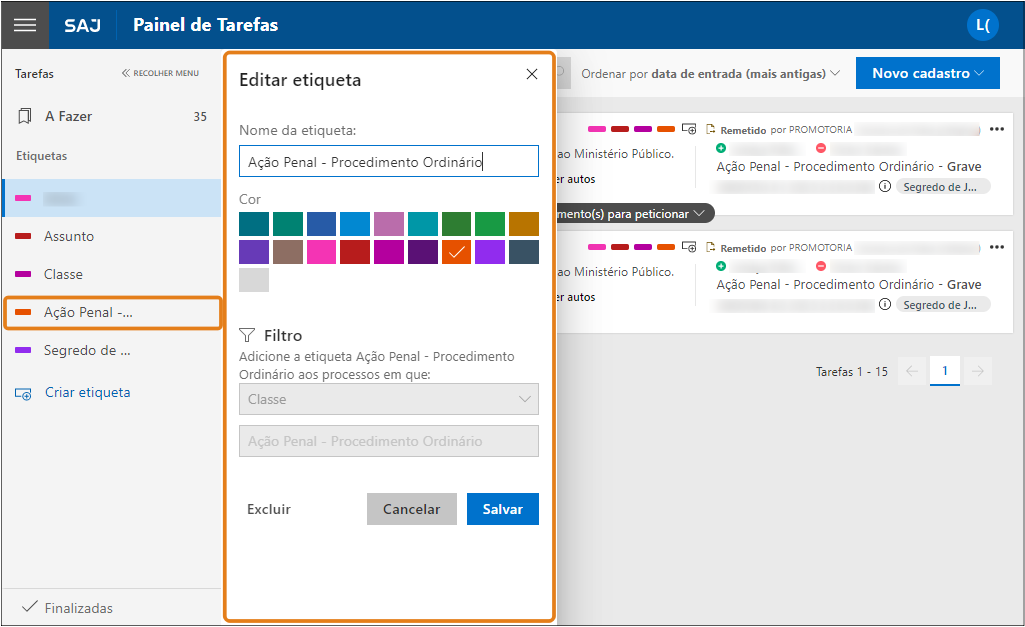
Task: Click the user avatar in header
Action: [x=982, y=25]
